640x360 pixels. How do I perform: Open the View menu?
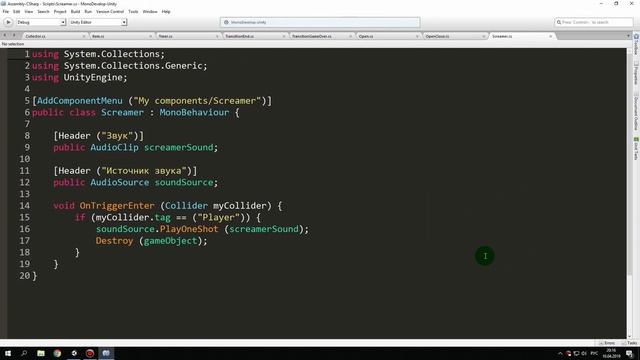pyautogui.click(x=29, y=11)
